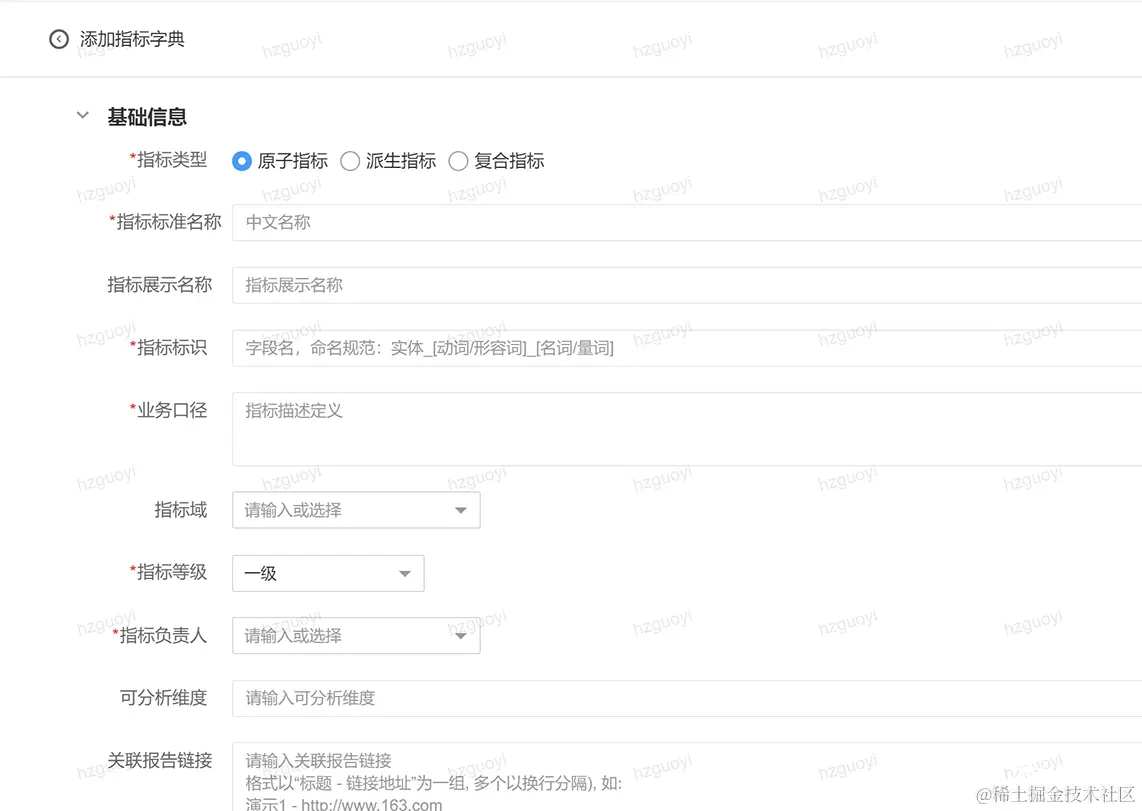Open the 指标负责人 selector
Image resolution: width=1142 pixels, height=811 pixels.
[x=340, y=635]
